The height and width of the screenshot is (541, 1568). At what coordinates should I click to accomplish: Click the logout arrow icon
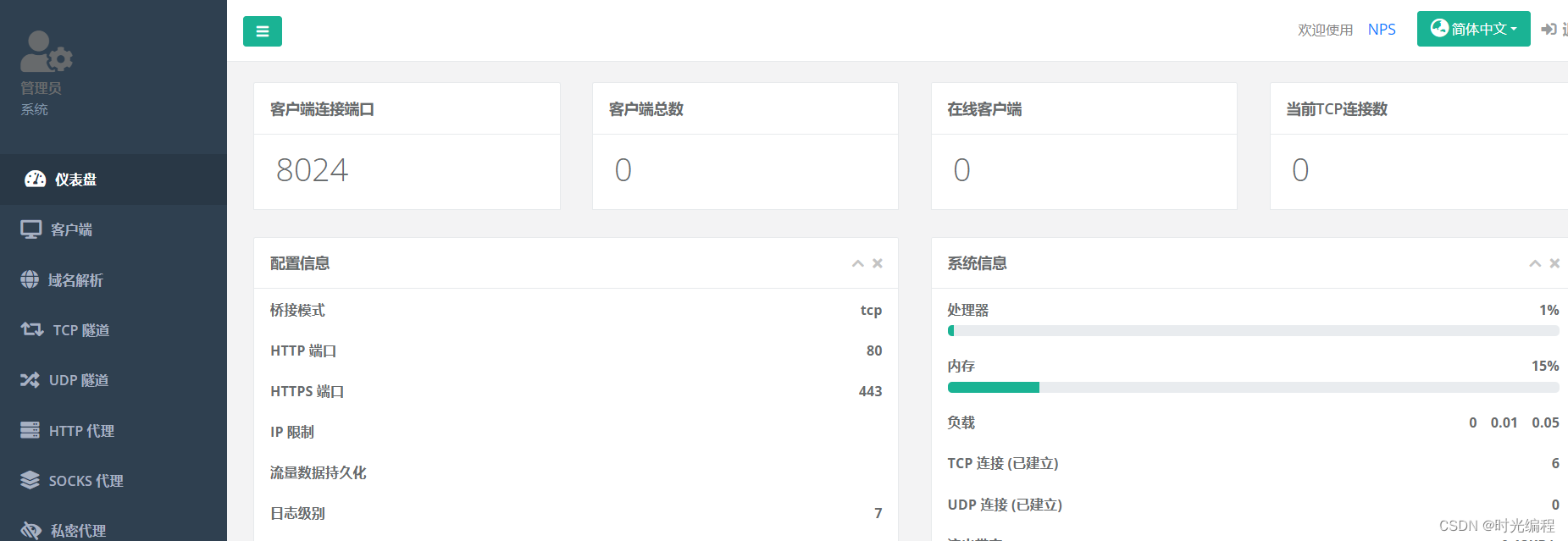(1549, 30)
